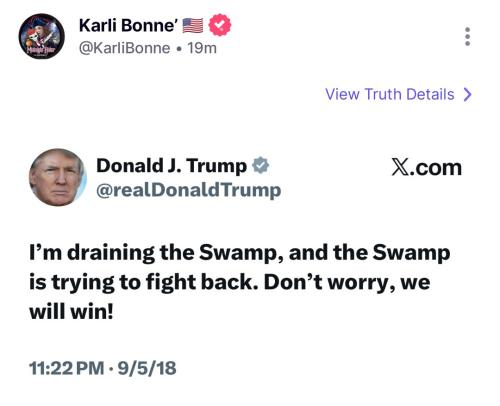
Task: Open the View Truth Details link
Action: point(399,94)
